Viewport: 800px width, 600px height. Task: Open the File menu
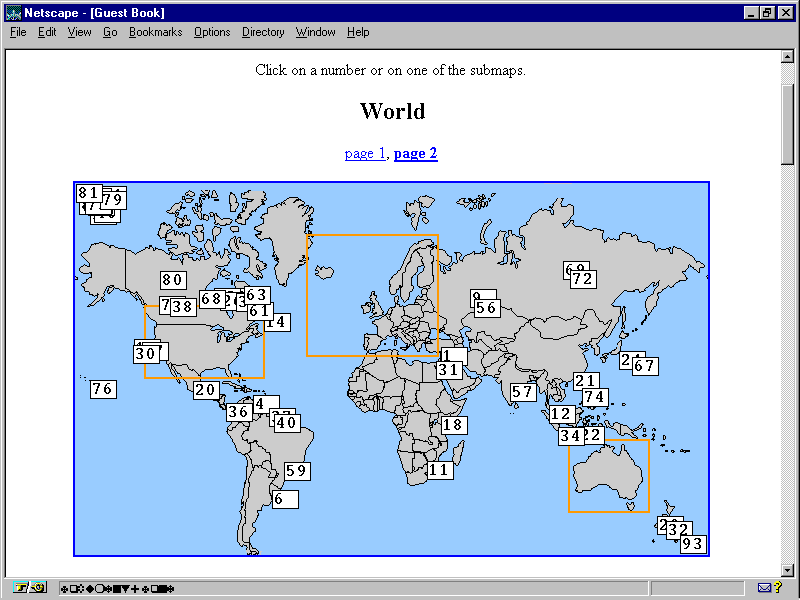pyautogui.click(x=18, y=32)
